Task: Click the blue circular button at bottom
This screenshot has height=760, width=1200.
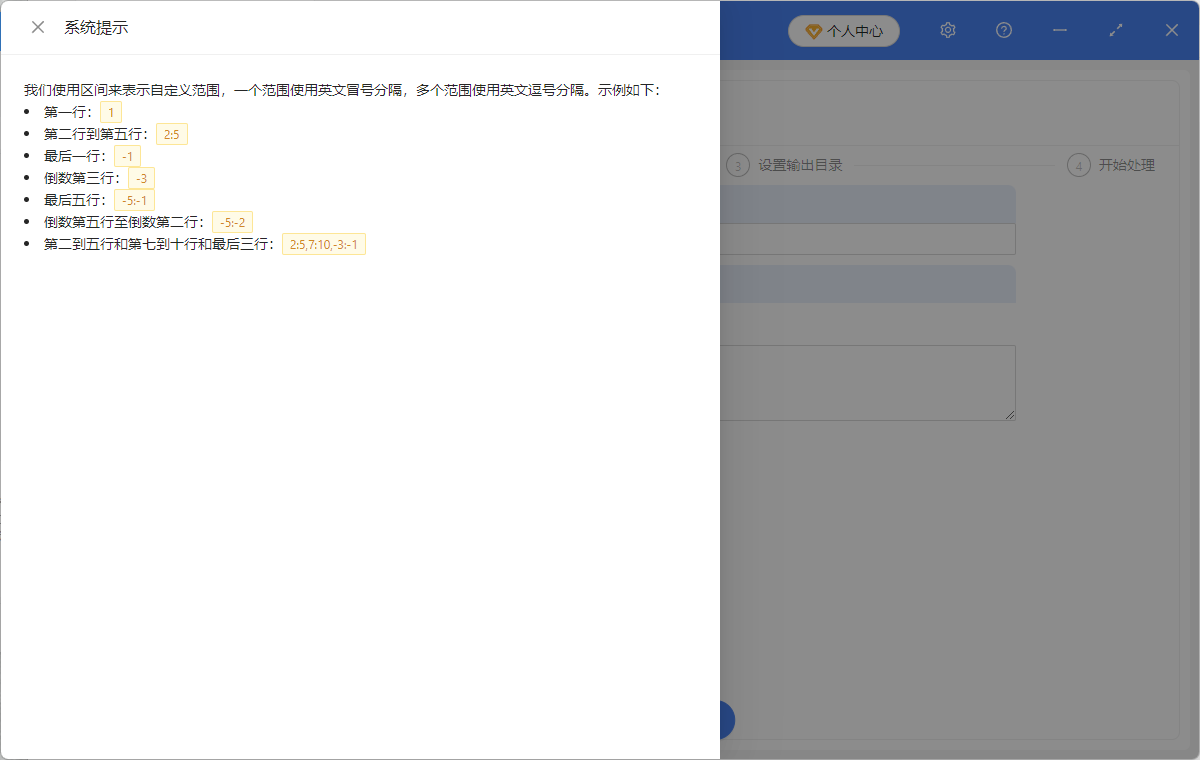Action: (x=722, y=720)
